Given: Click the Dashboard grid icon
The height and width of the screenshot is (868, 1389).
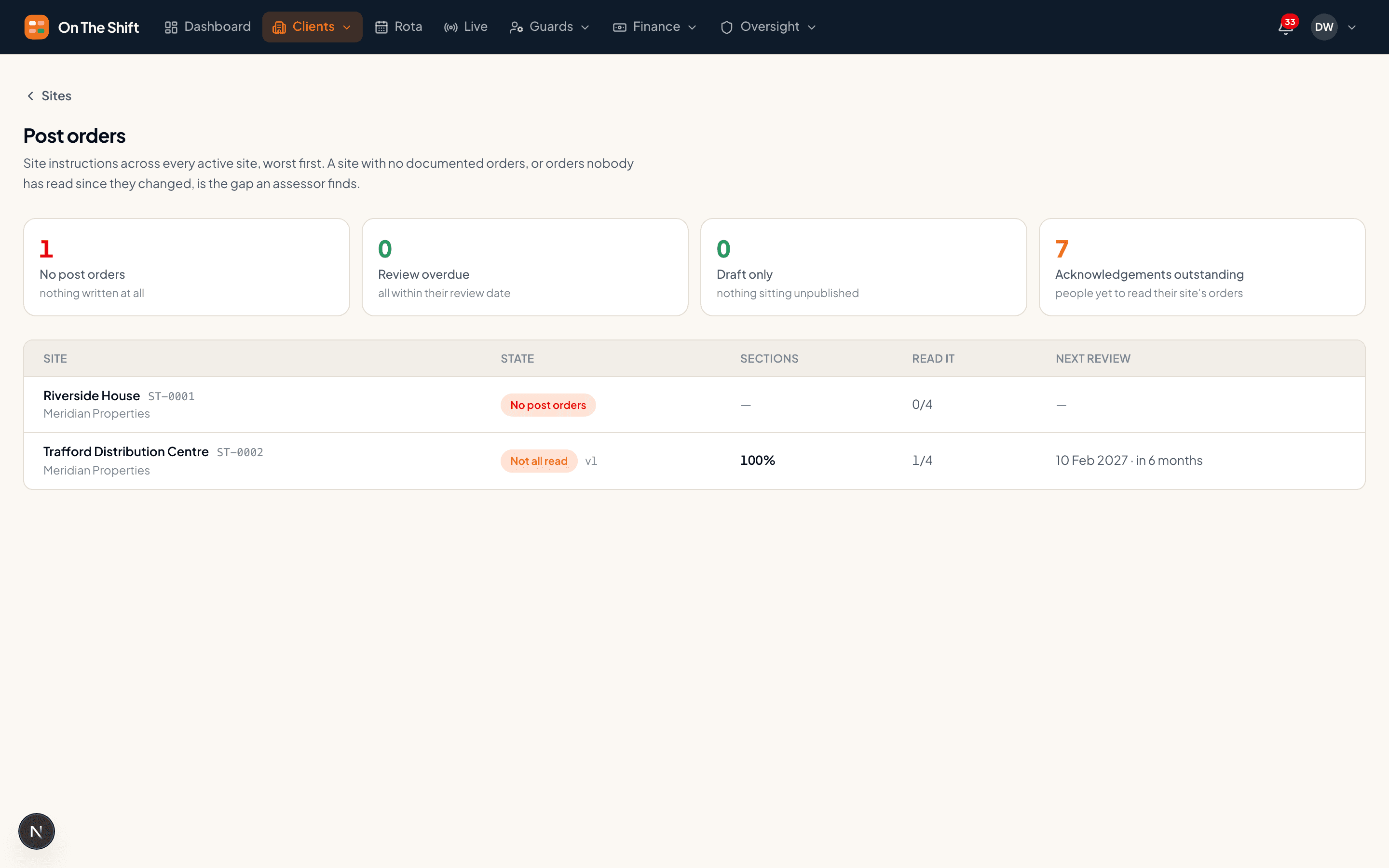Looking at the screenshot, I should 171,27.
